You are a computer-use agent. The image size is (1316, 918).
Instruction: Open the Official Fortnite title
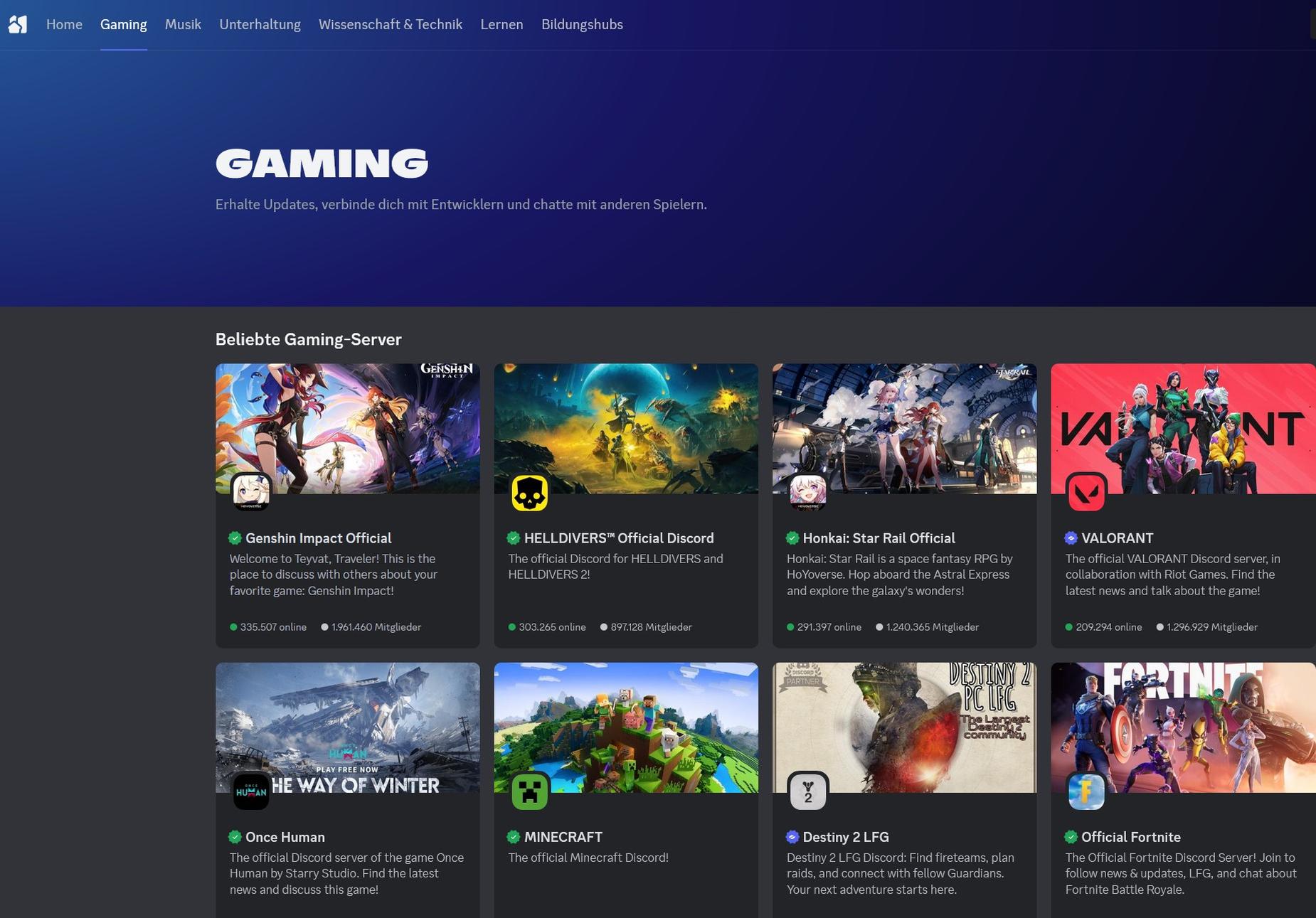coord(1130,837)
